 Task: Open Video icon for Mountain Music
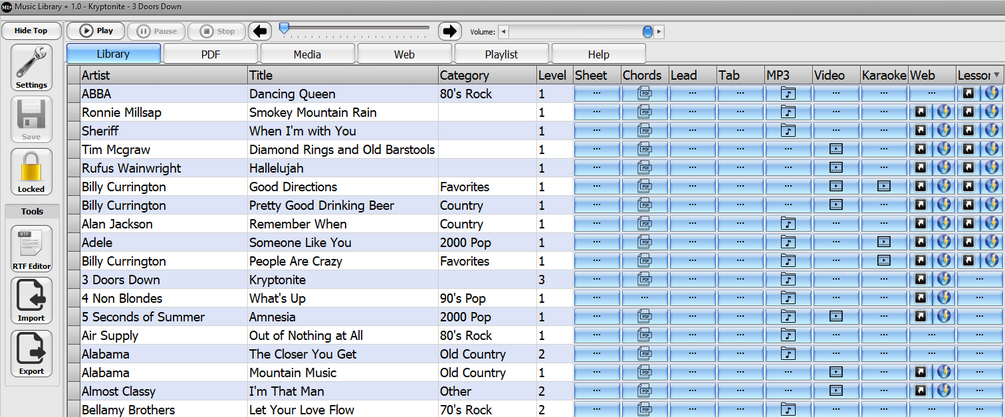[x=836, y=372]
